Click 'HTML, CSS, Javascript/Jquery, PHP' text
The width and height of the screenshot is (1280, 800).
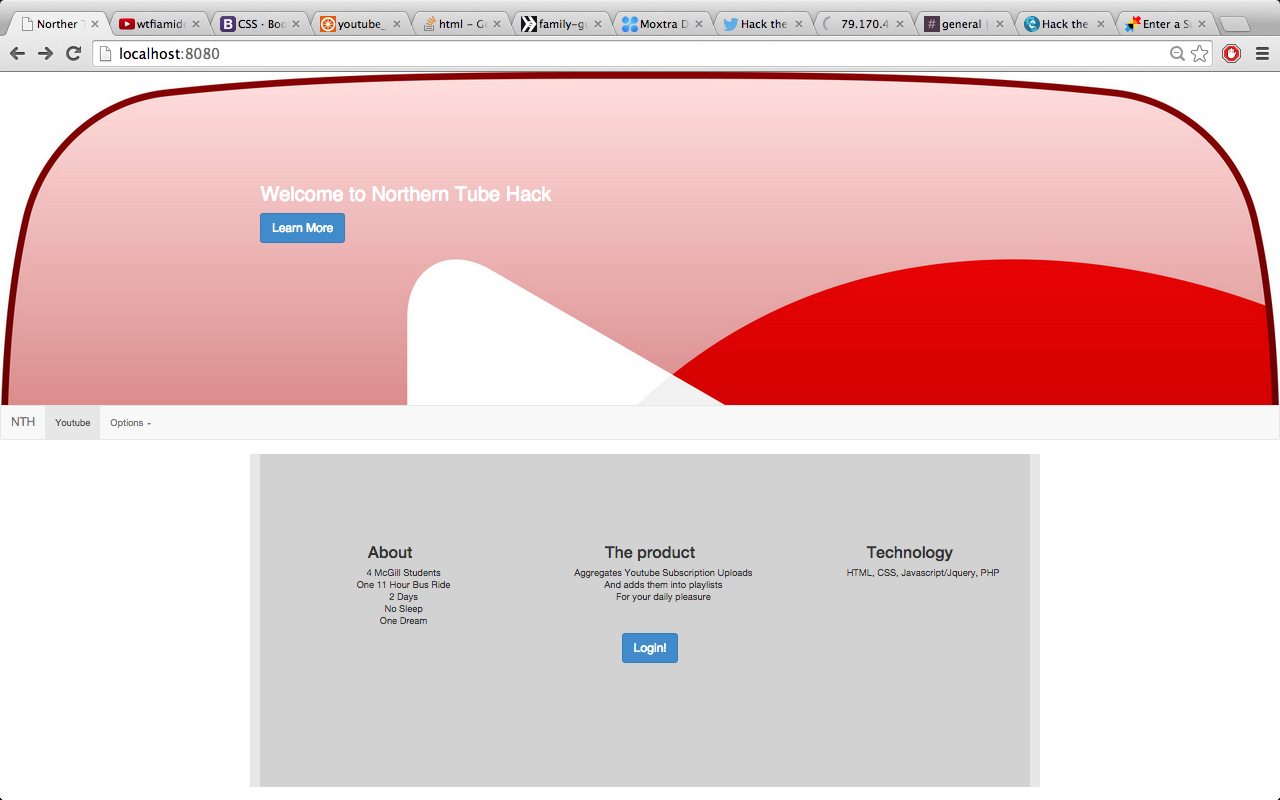pos(923,573)
